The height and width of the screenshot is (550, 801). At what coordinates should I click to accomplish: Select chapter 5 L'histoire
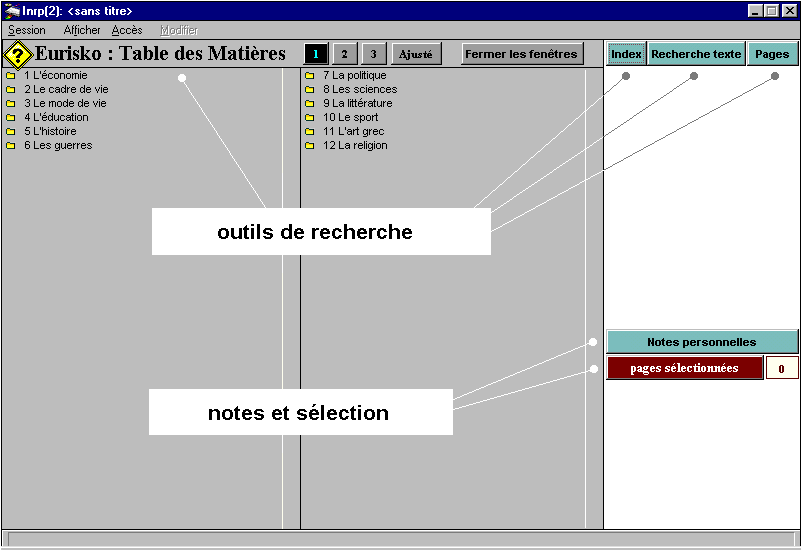pyautogui.click(x=50, y=131)
